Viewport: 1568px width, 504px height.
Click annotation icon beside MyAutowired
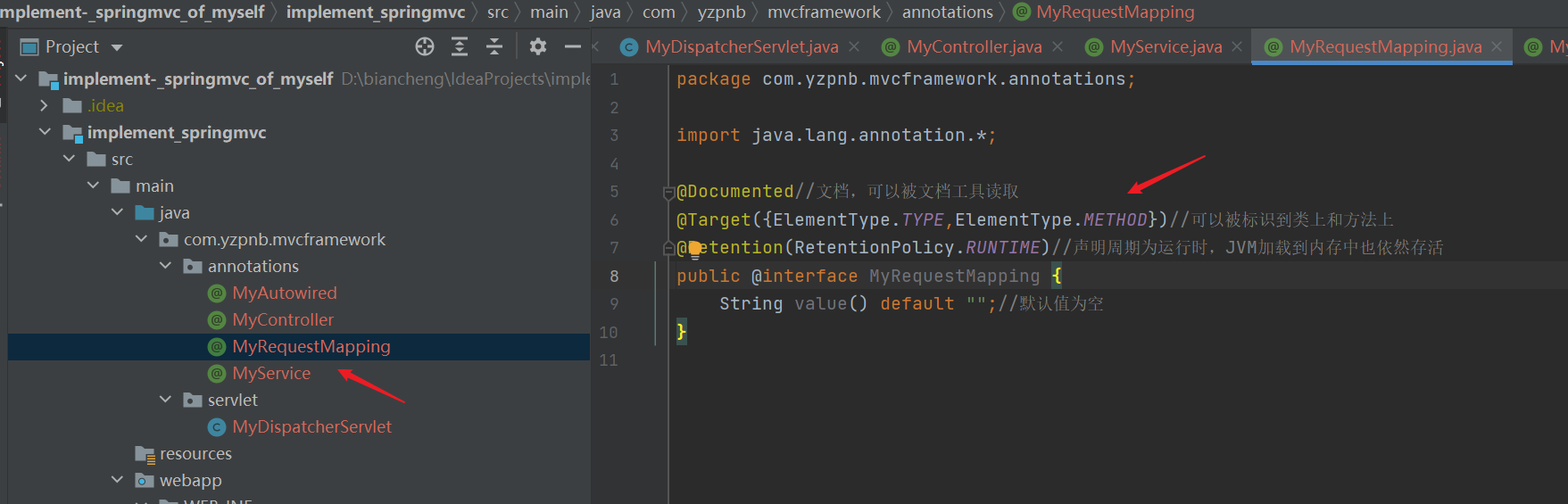216,293
